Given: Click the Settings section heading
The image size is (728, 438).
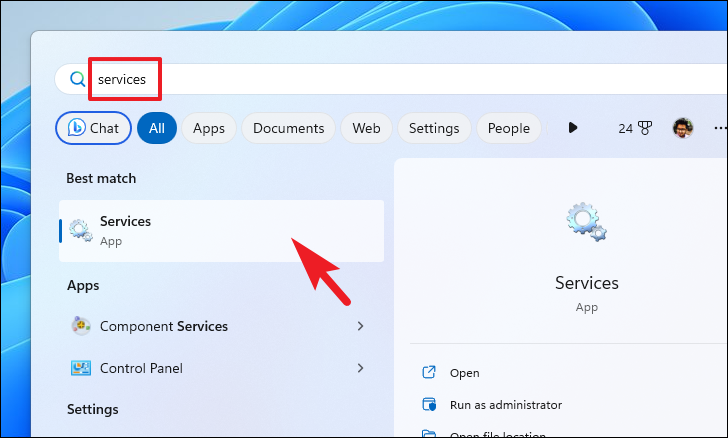Looking at the screenshot, I should 92,409.
